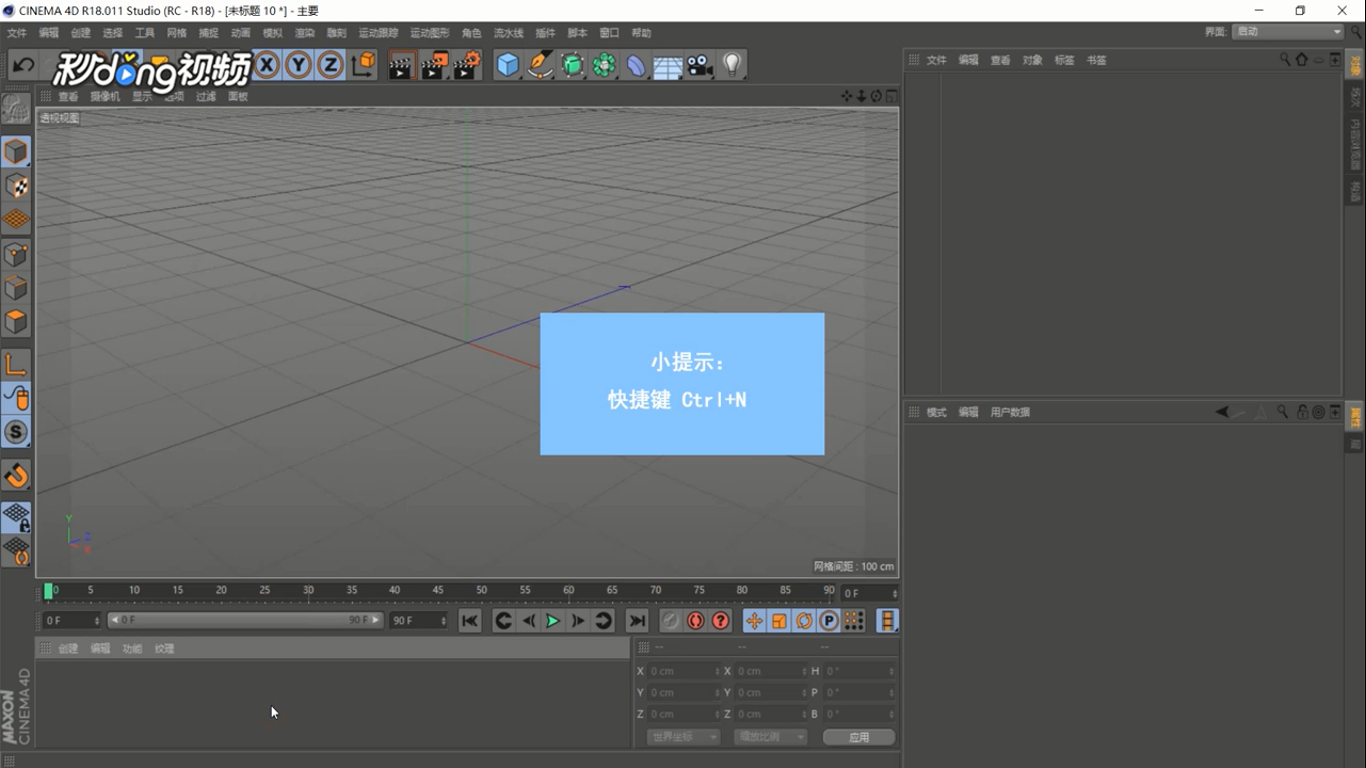Open the 文件 main menu

point(17,33)
